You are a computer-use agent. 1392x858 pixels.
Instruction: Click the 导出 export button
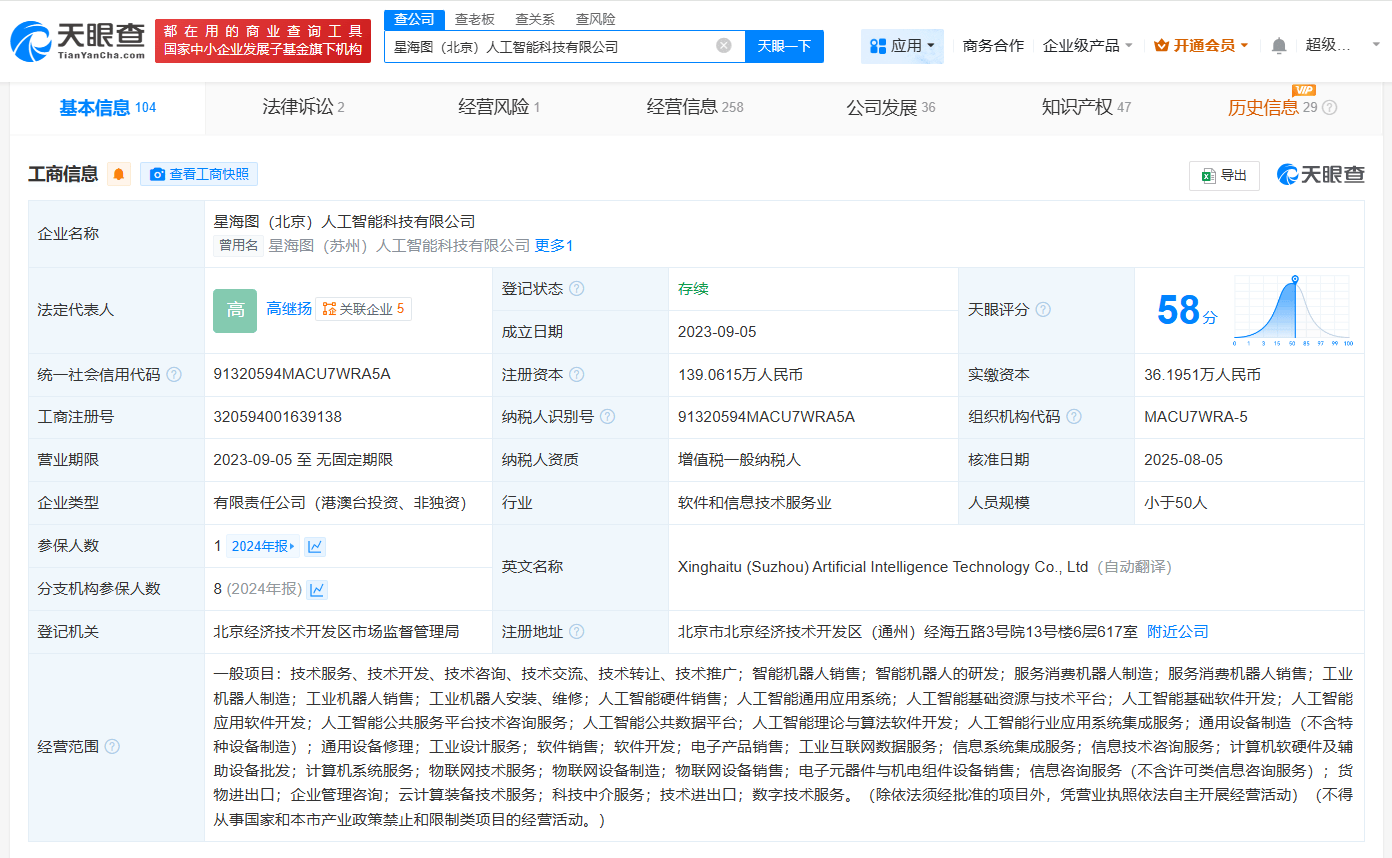1224,175
